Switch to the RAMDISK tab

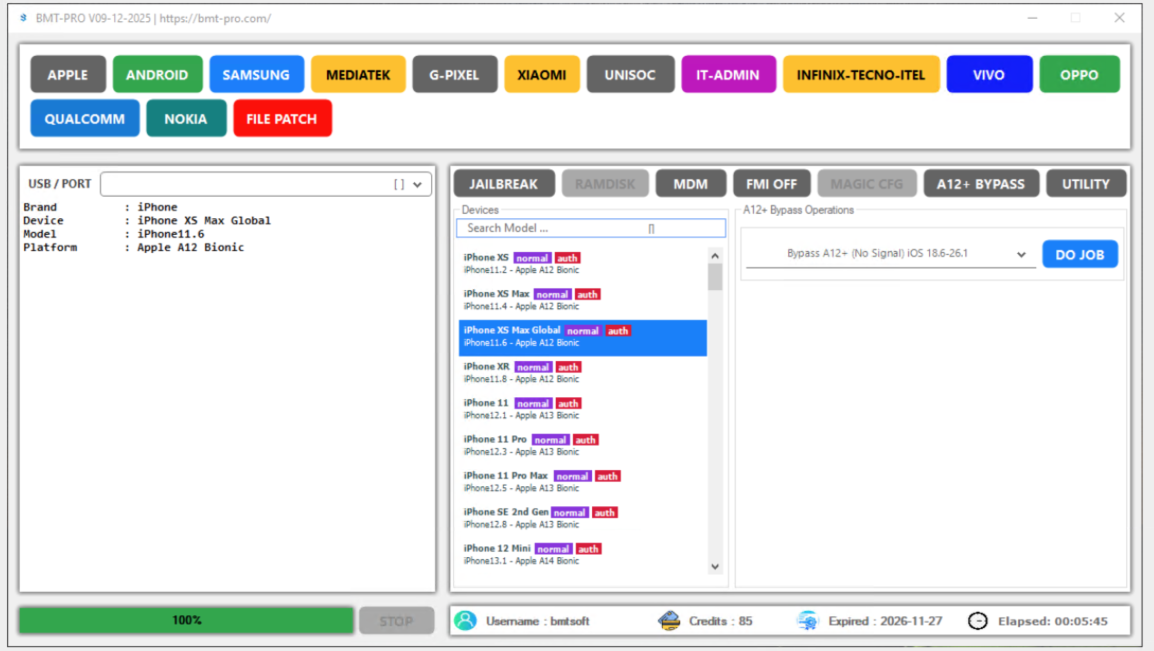pyautogui.click(x=605, y=184)
